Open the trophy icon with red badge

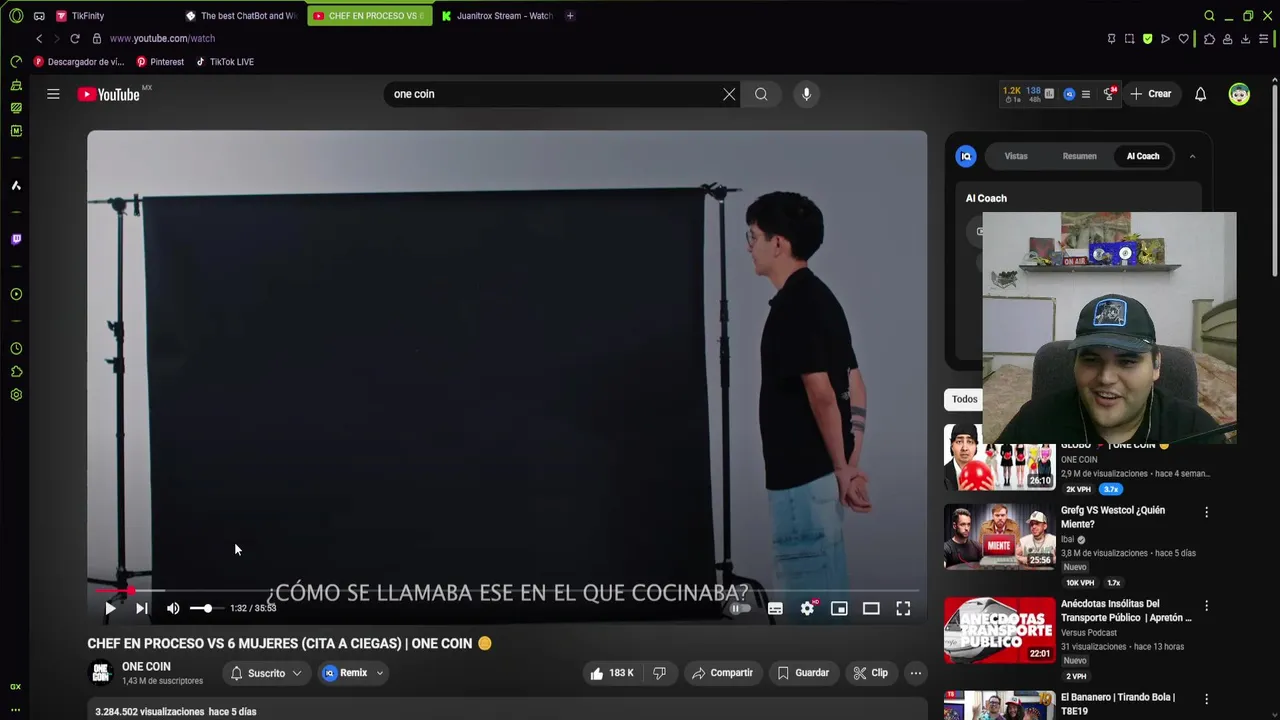(x=1109, y=94)
